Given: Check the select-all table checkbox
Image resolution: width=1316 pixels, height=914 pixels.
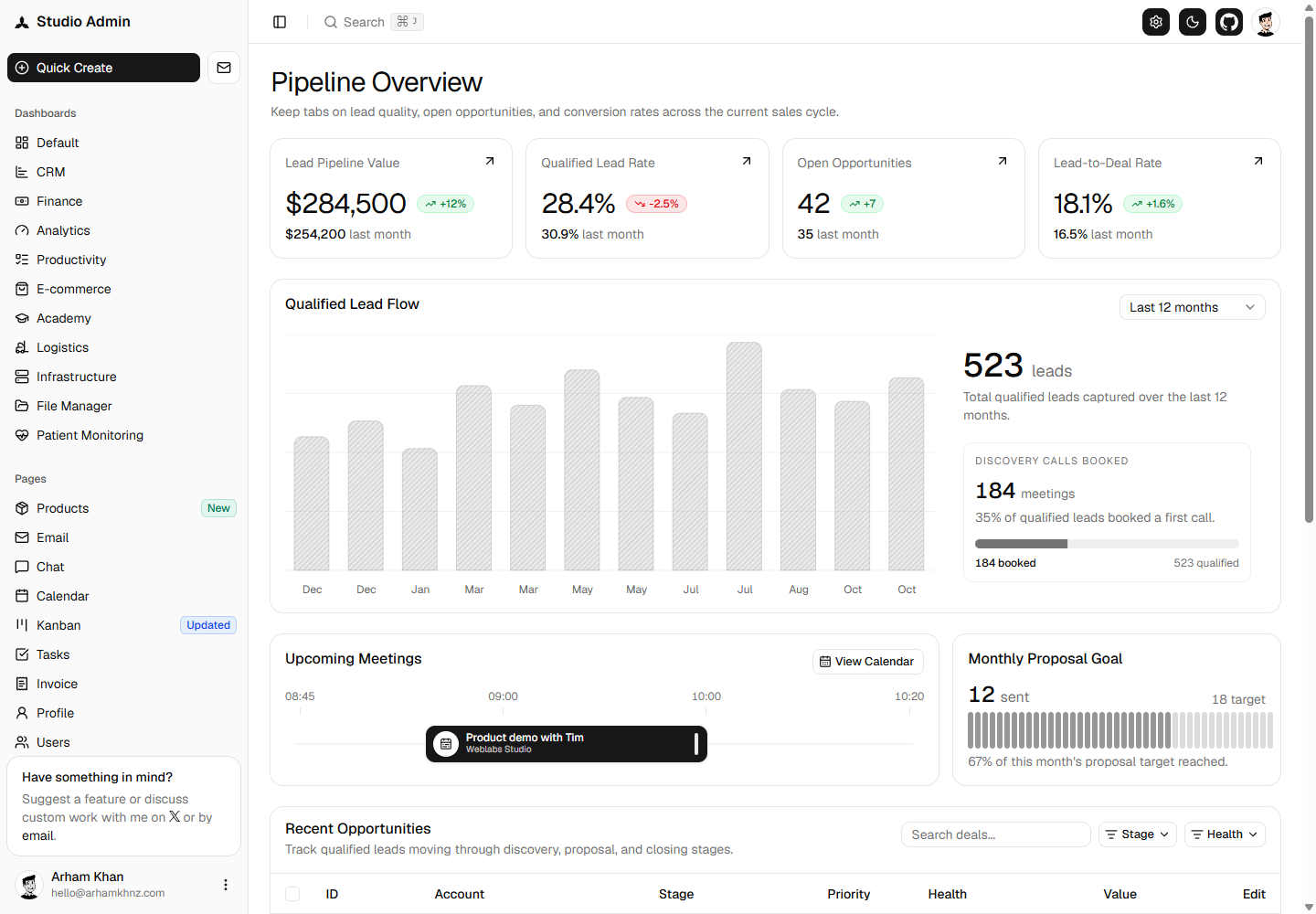Looking at the screenshot, I should 292,894.
